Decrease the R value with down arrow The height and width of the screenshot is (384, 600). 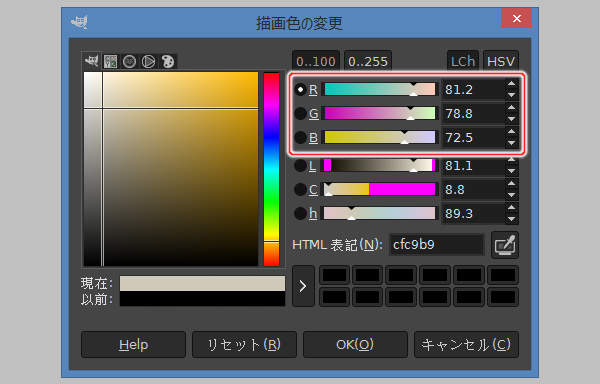(512, 95)
